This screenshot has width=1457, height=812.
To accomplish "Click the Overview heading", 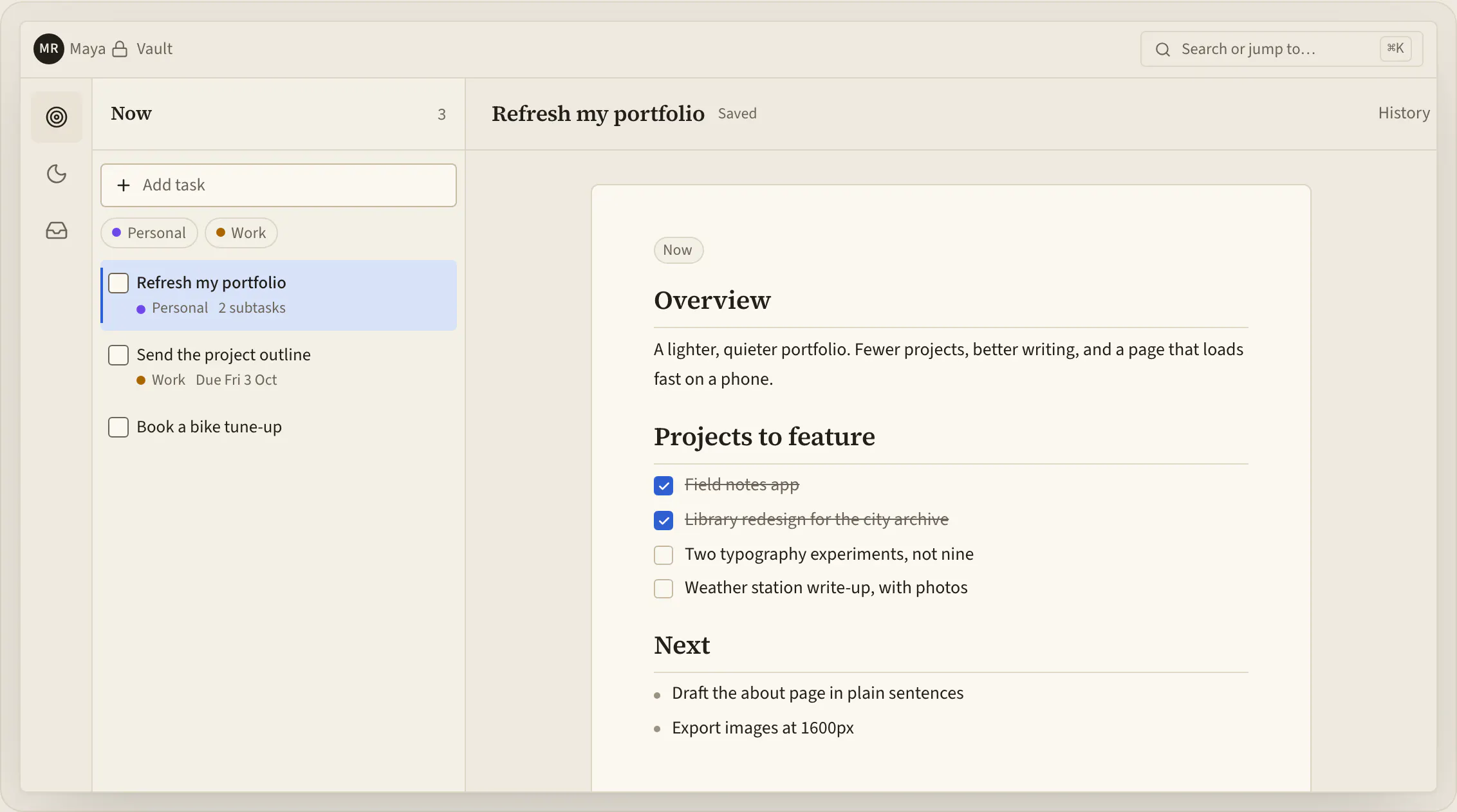I will click(712, 300).
